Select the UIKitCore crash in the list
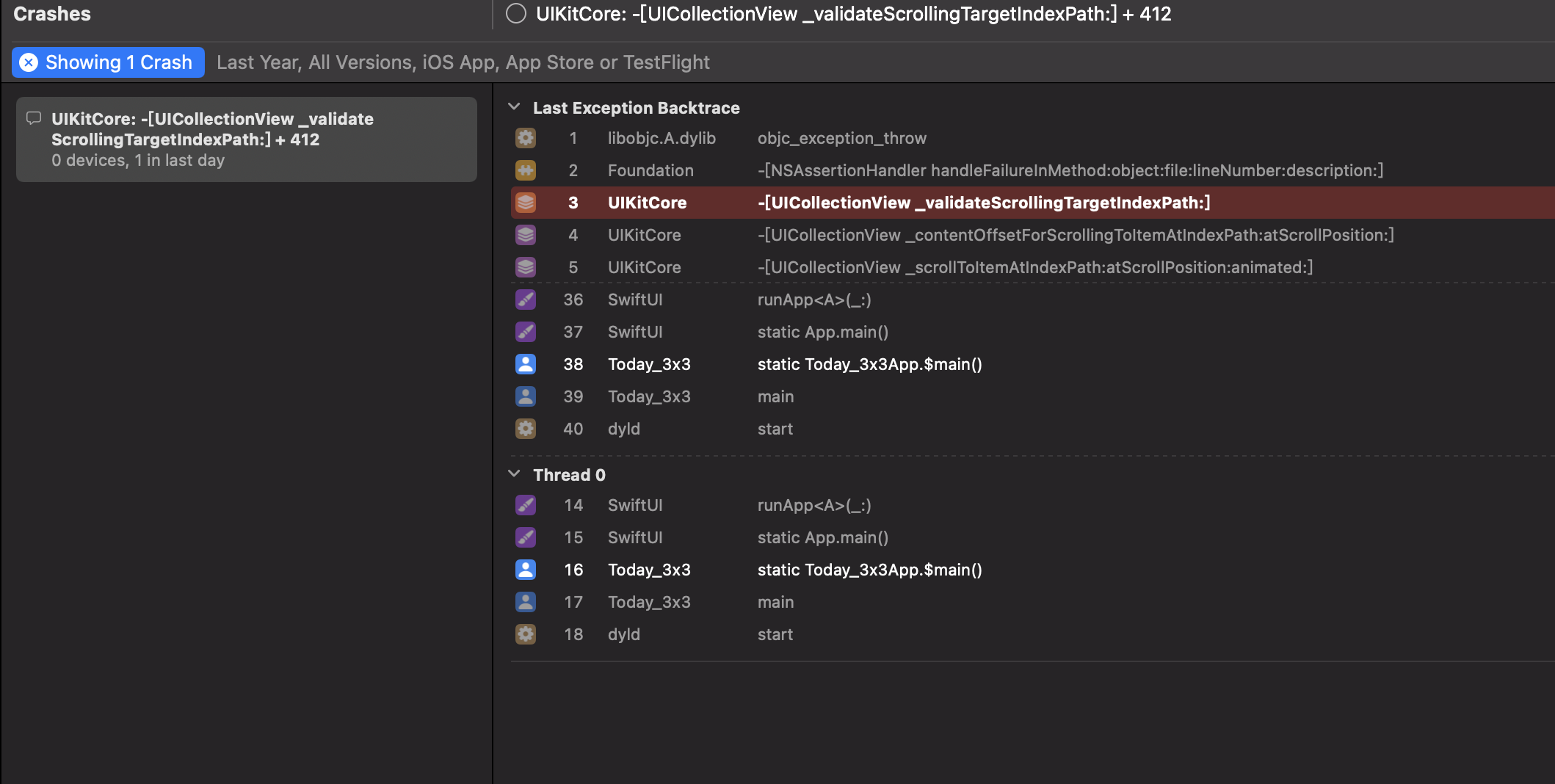The height and width of the screenshot is (784, 1555). tap(247, 139)
